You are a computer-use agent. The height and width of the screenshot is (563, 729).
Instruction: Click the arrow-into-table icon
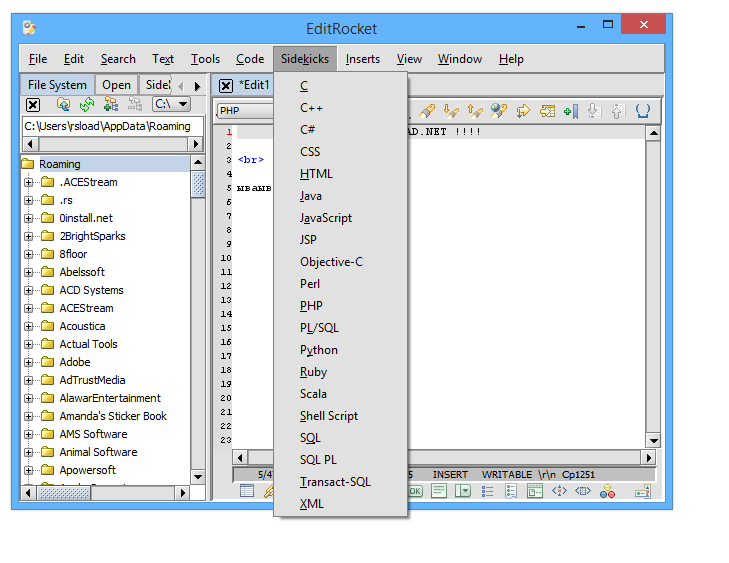tap(547, 111)
